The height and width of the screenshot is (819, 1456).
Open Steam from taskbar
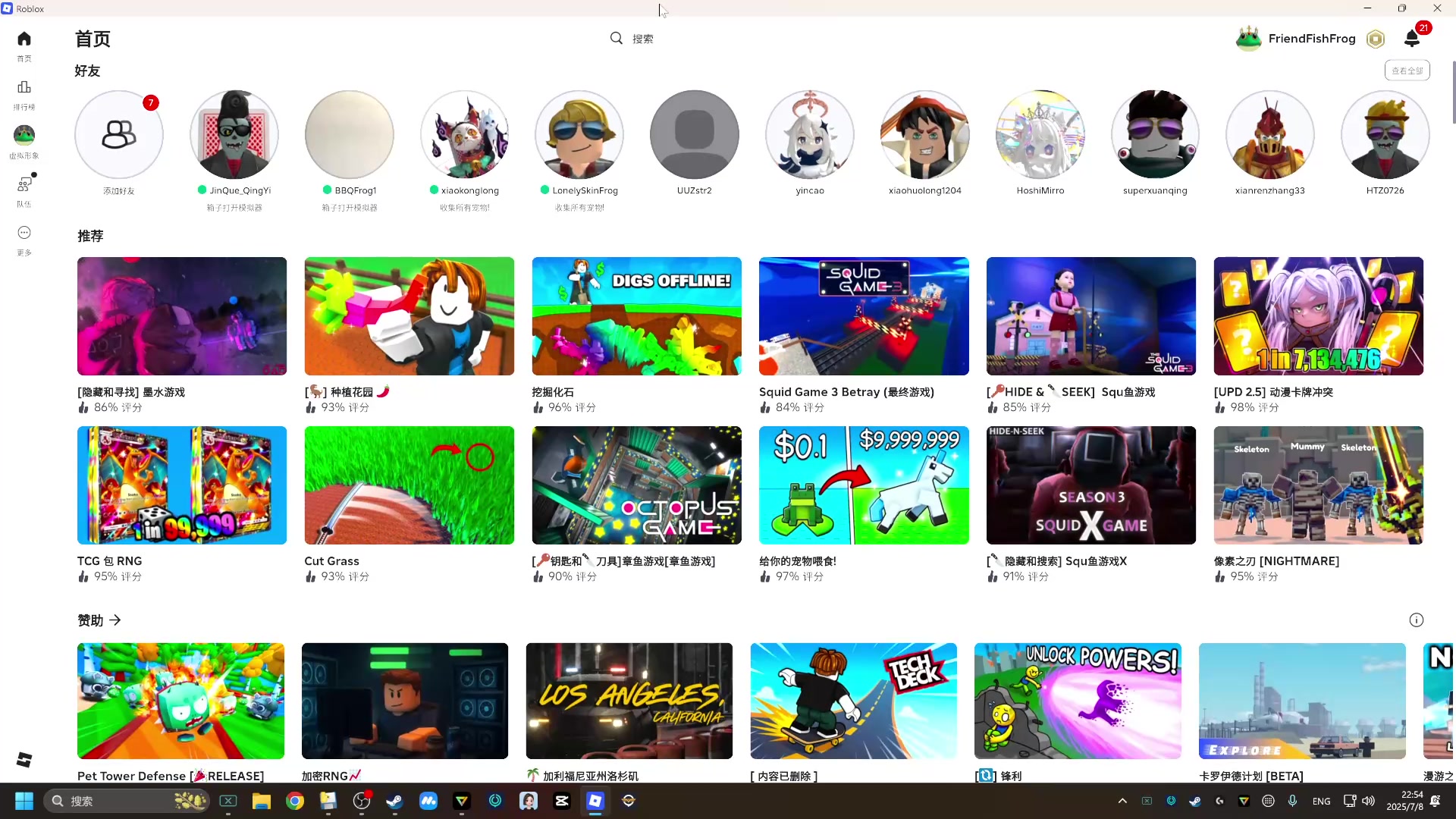point(395,801)
